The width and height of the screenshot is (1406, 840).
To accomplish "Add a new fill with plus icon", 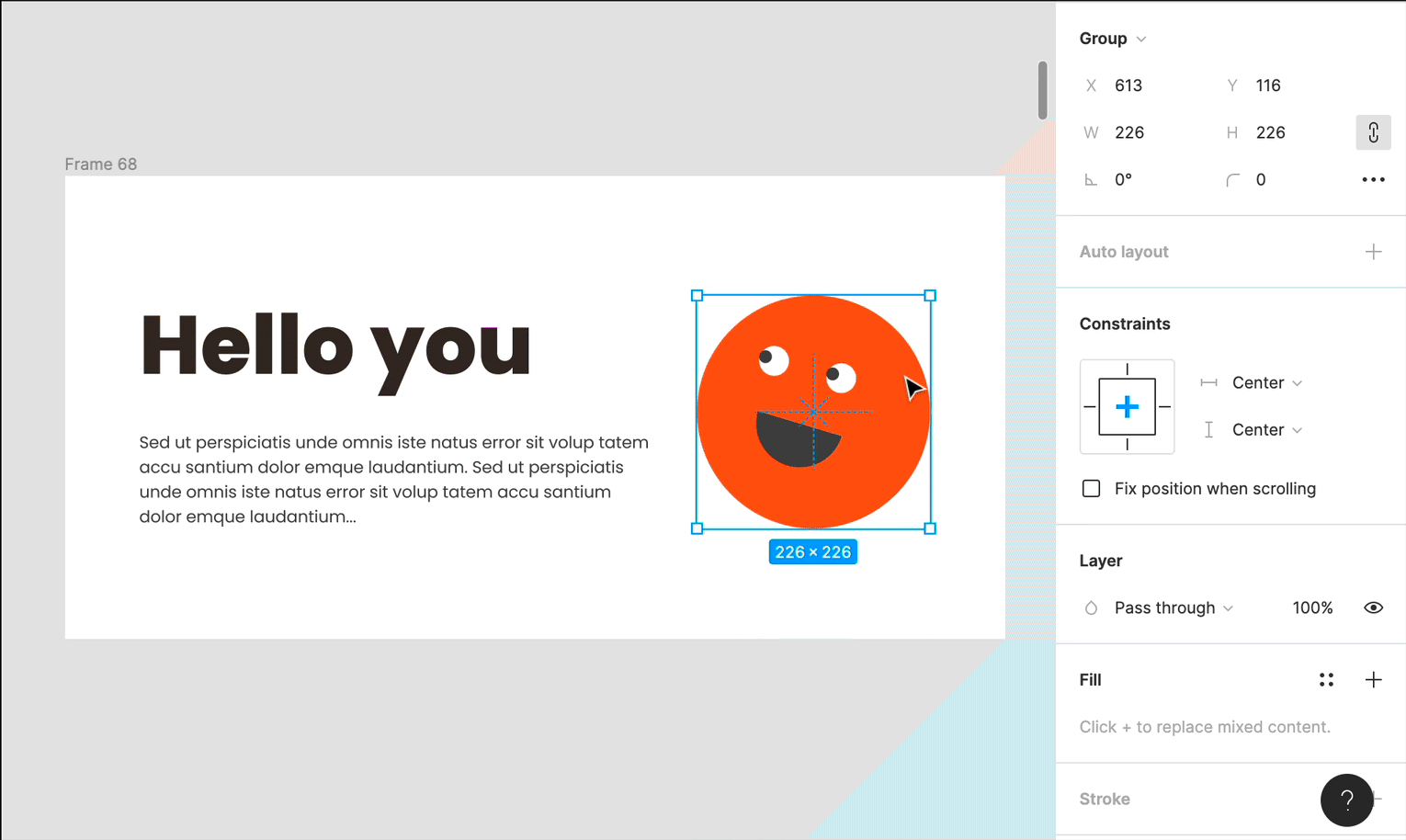I will 1373,680.
